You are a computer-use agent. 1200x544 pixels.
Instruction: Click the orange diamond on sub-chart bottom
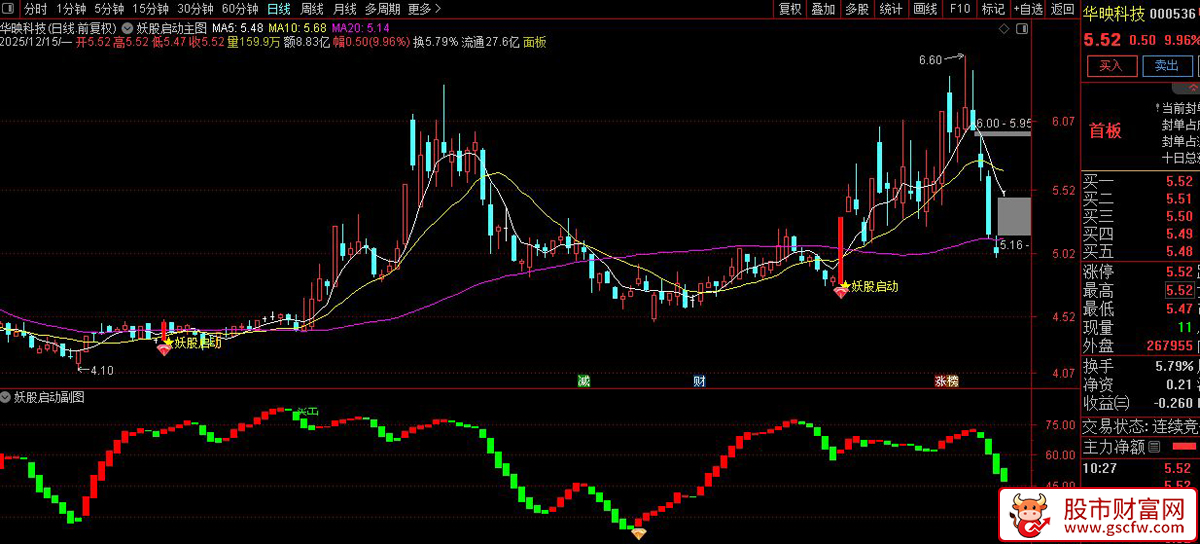coord(638,534)
